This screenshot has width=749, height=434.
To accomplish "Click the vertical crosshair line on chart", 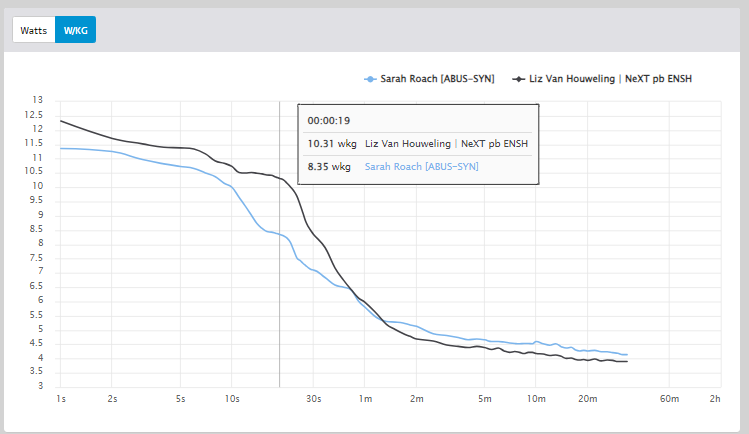I will click(x=279, y=300).
